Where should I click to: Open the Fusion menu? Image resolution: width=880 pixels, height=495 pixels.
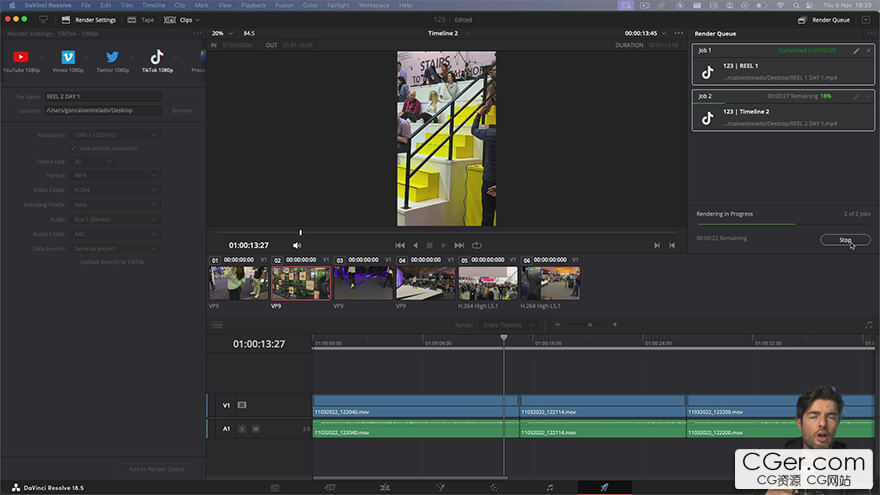point(284,5)
